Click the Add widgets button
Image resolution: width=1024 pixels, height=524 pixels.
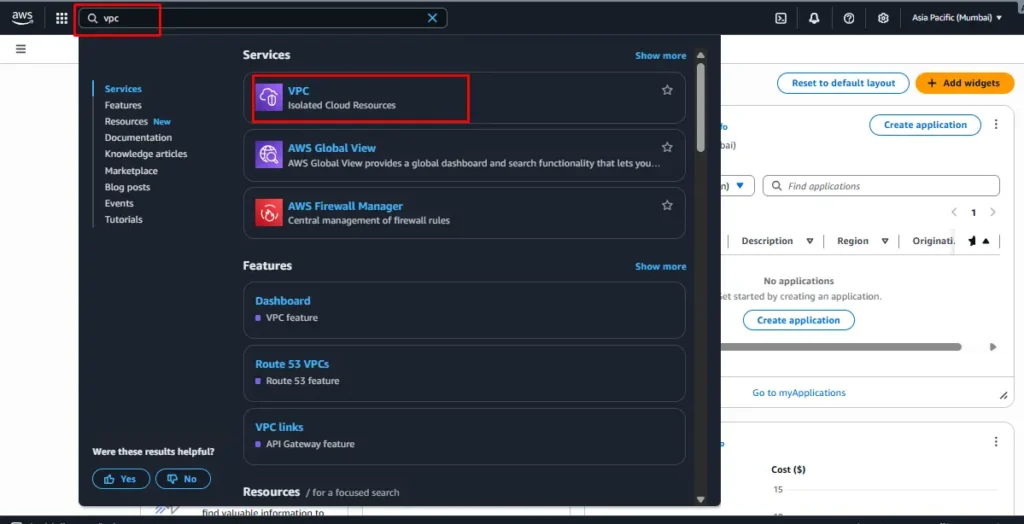965,83
